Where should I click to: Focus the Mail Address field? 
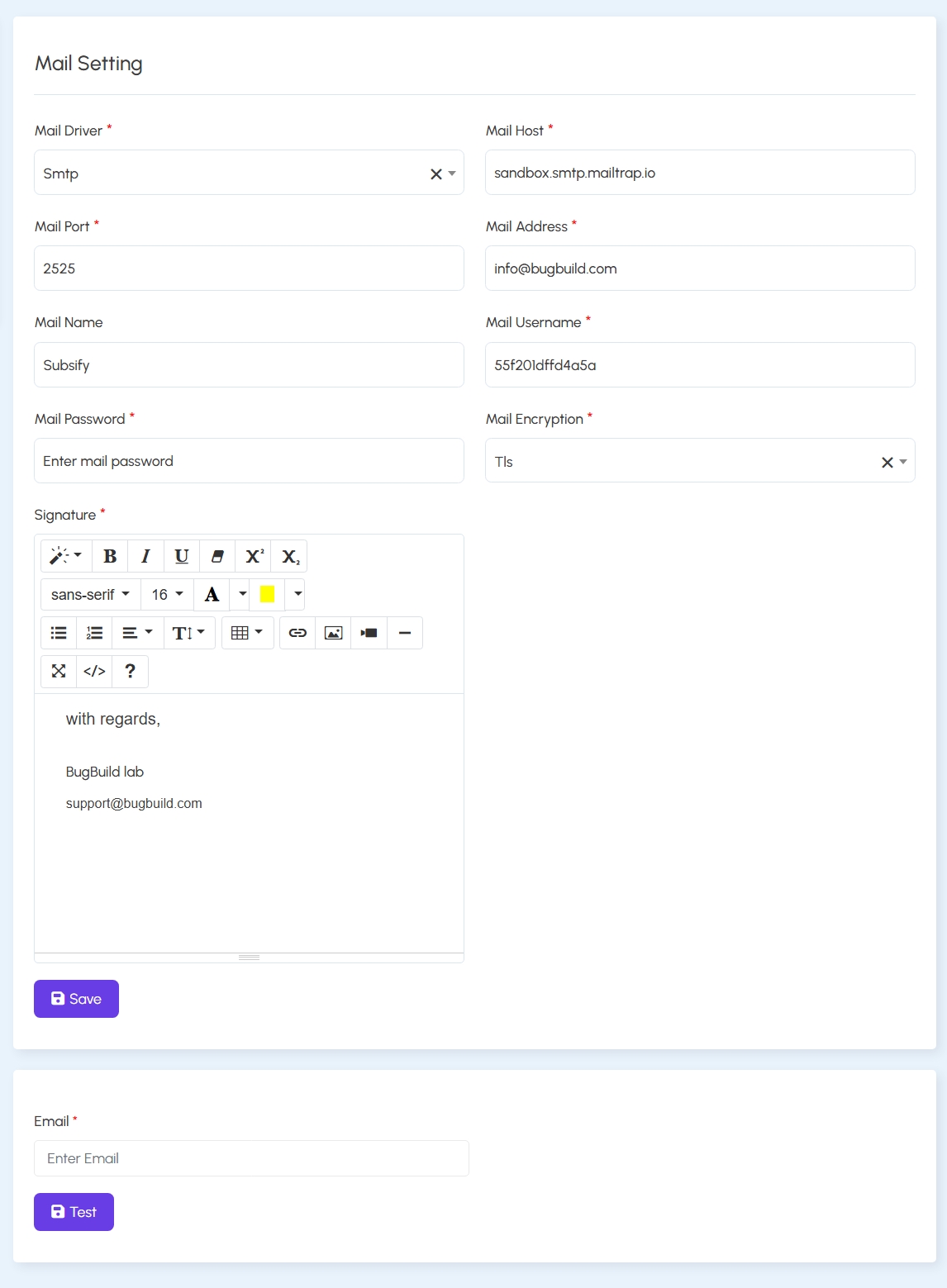(x=700, y=269)
